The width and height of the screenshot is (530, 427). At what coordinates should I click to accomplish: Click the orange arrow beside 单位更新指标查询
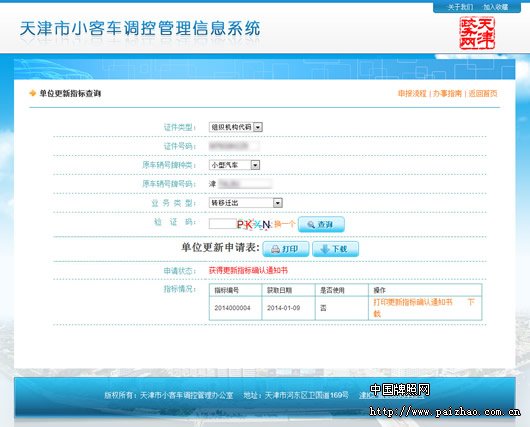pyautogui.click(x=32, y=93)
